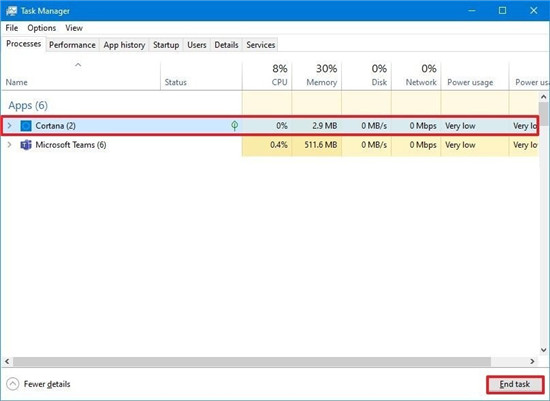Click the horizontal scrollbar thumb
Image resolution: width=550 pixels, height=401 pixels.
coord(252,361)
